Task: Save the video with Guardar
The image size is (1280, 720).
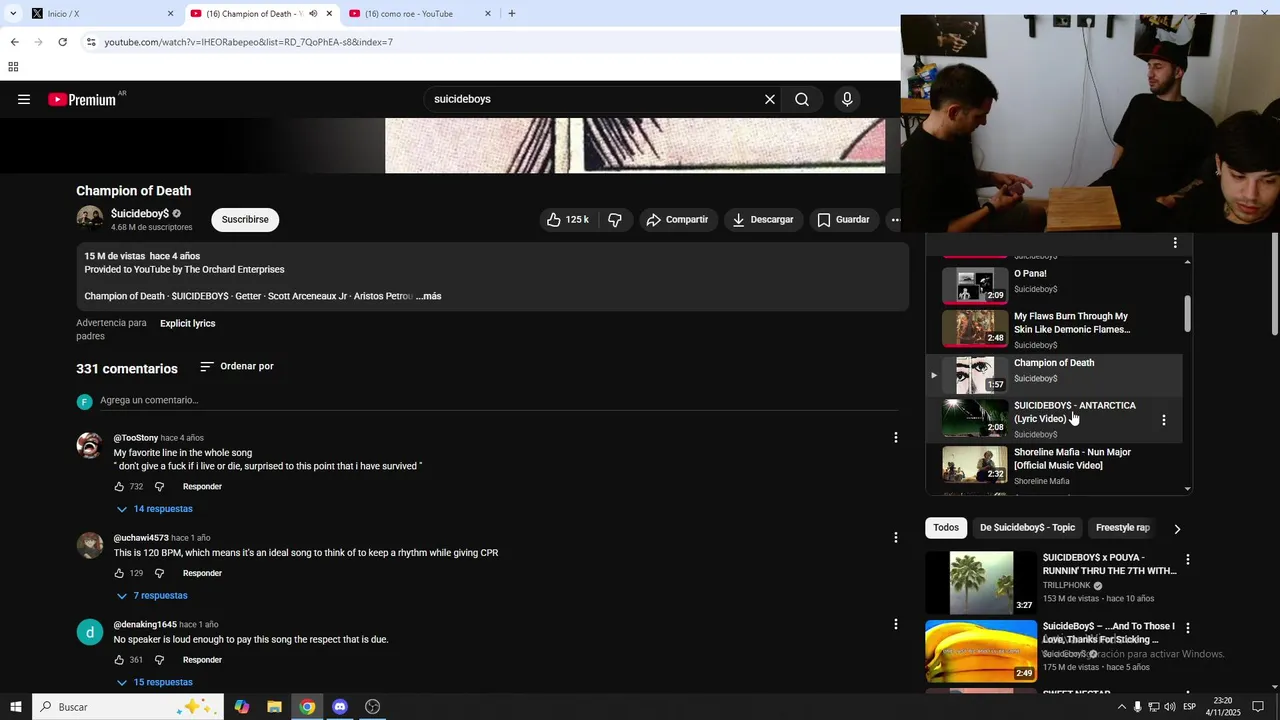Action: click(844, 220)
